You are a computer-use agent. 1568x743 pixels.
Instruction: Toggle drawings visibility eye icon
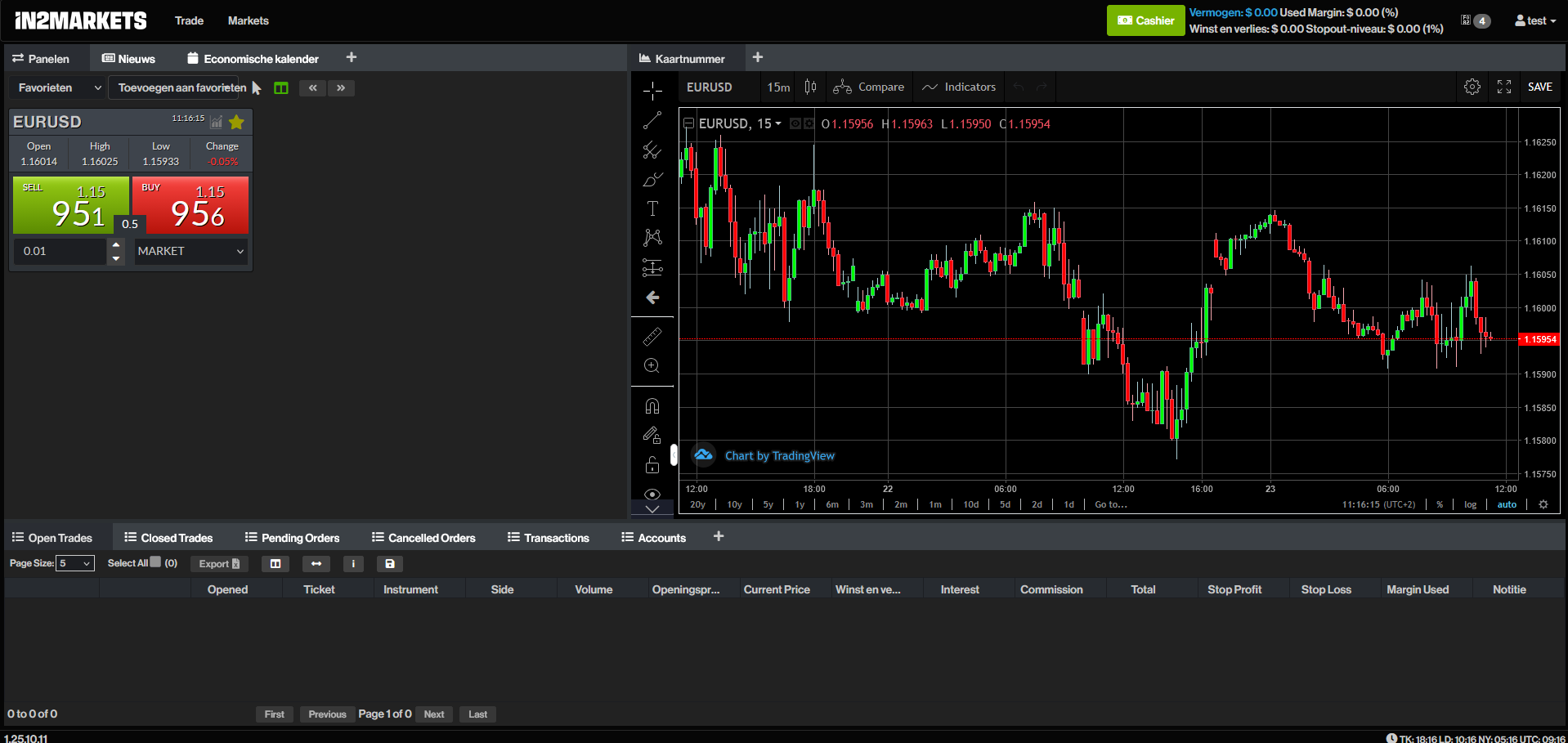point(652,494)
